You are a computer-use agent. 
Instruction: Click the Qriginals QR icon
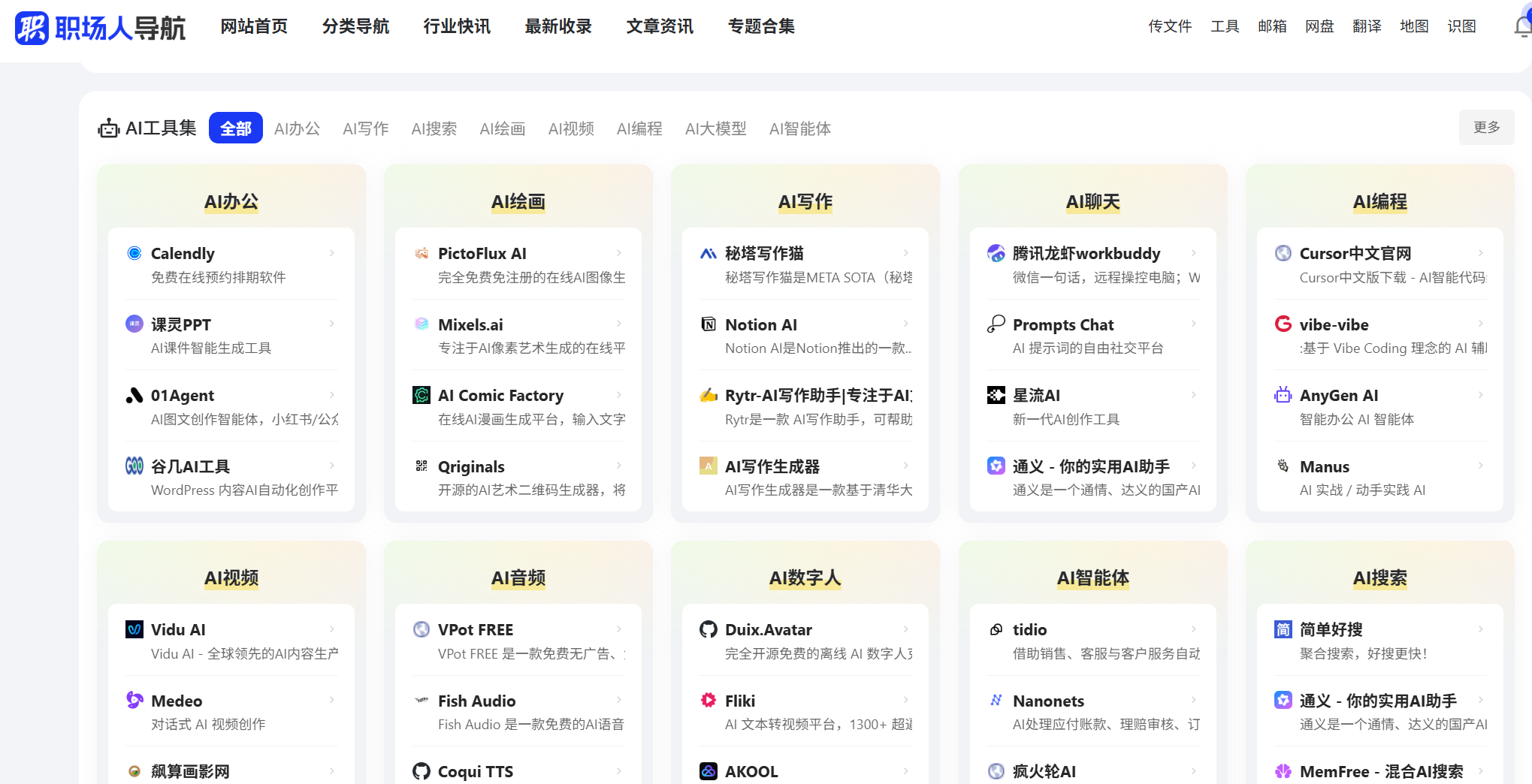[422, 466]
